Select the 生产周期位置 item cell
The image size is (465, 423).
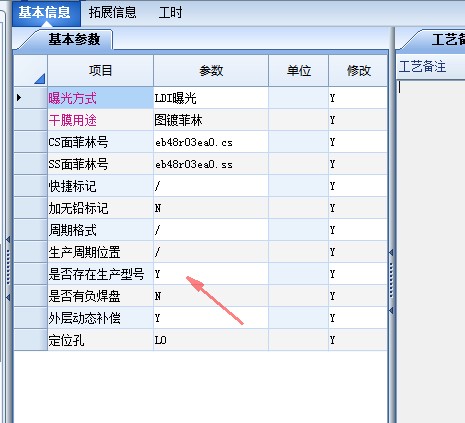point(100,252)
